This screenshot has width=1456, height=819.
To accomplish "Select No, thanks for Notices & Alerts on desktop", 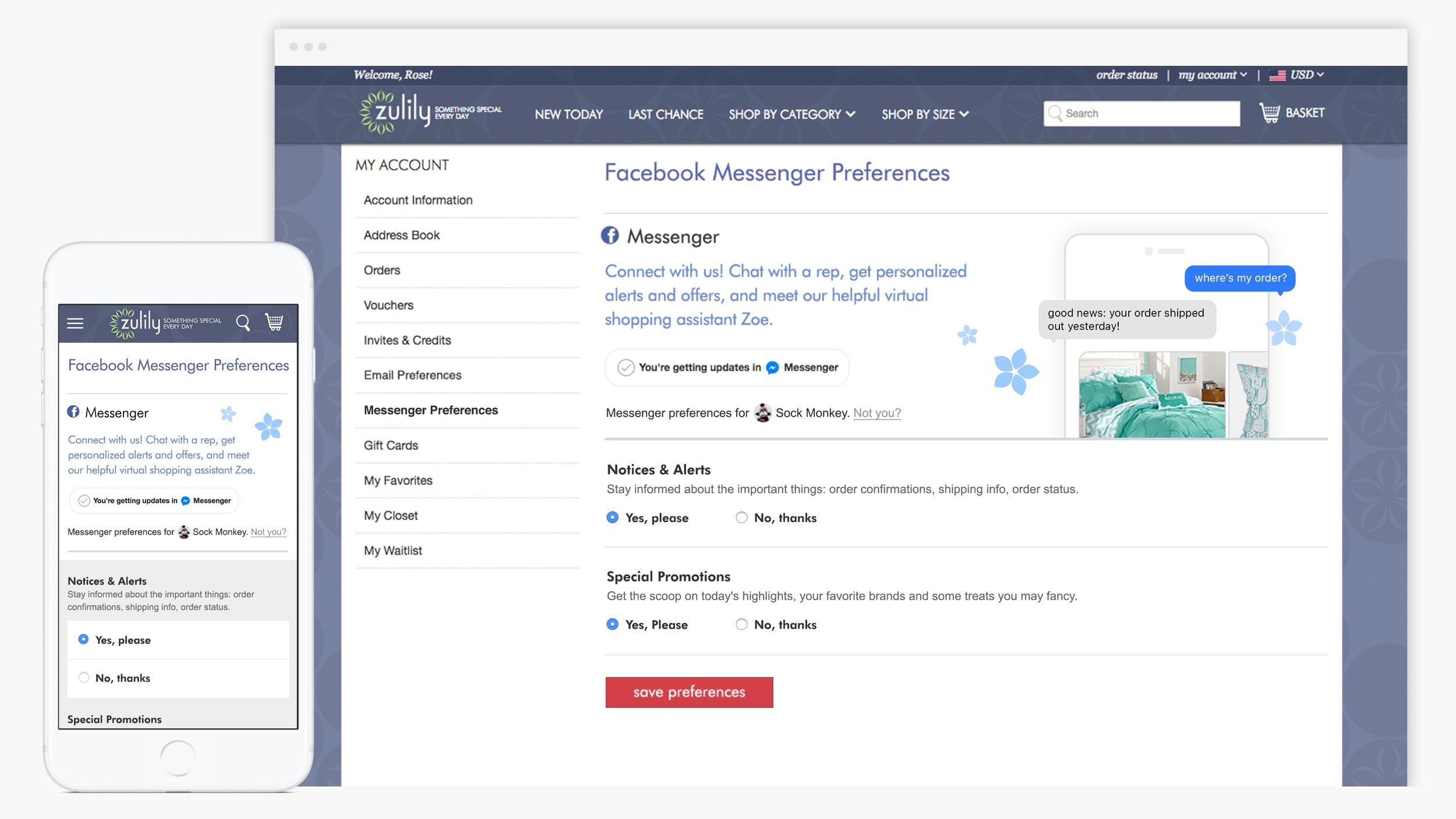I will (741, 517).
